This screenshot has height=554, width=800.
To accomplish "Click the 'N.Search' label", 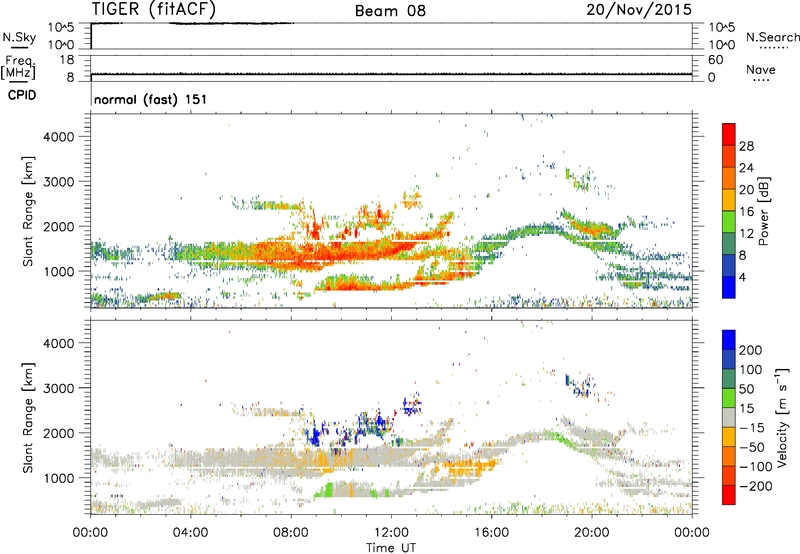I will point(773,37).
